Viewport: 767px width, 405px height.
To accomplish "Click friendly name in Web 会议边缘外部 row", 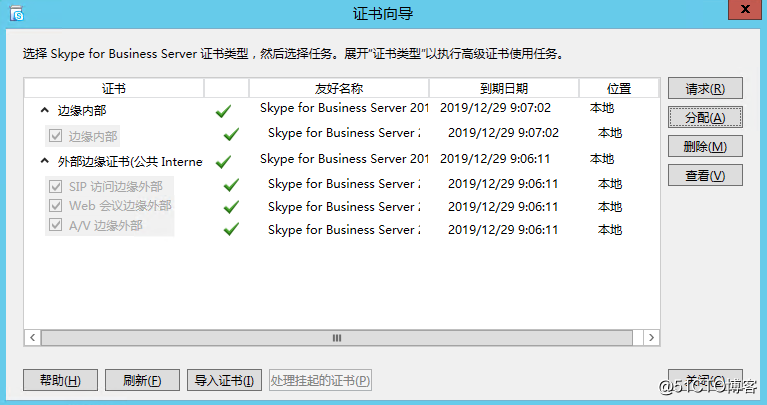I will pos(344,206).
